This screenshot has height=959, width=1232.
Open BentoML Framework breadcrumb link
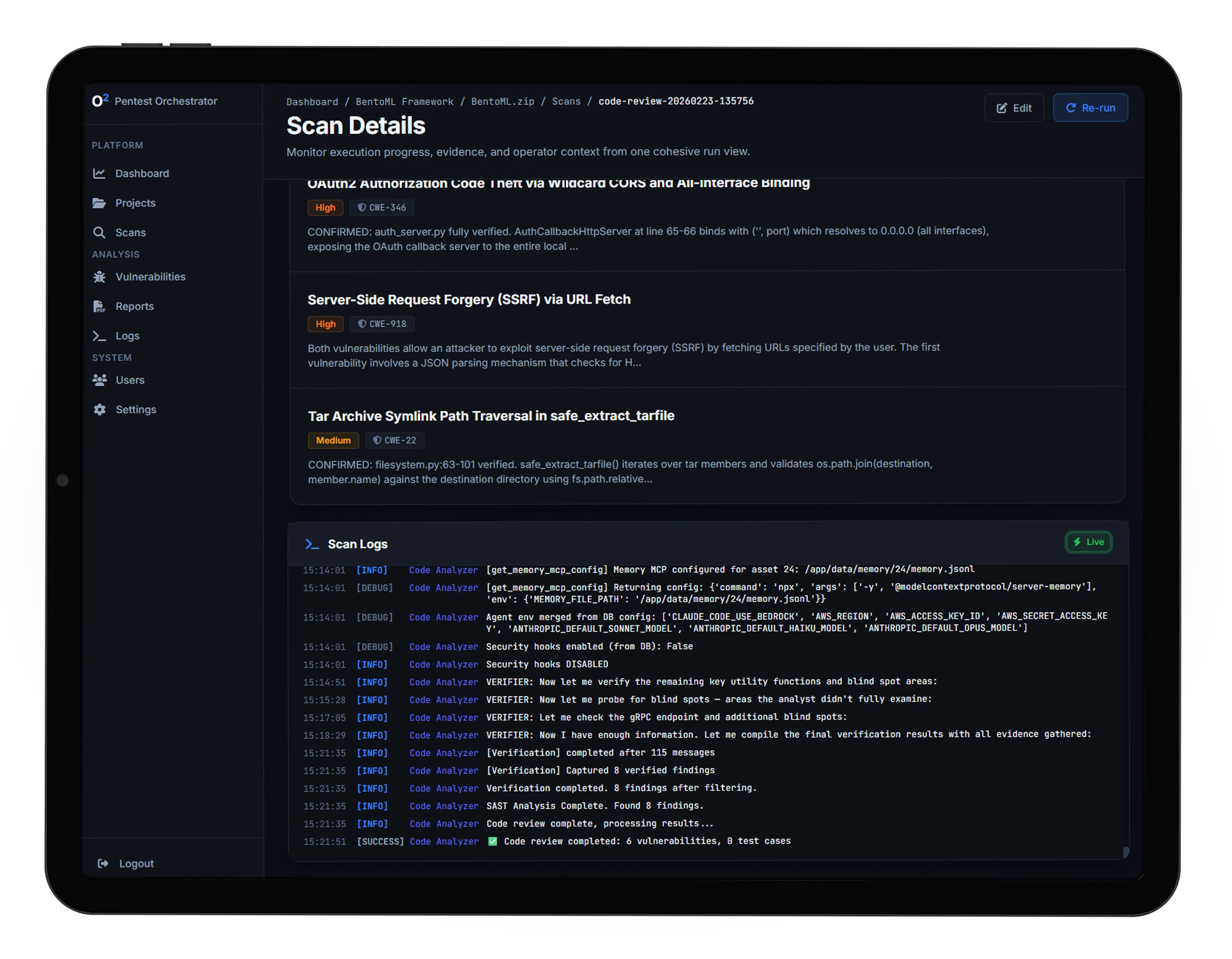point(404,101)
